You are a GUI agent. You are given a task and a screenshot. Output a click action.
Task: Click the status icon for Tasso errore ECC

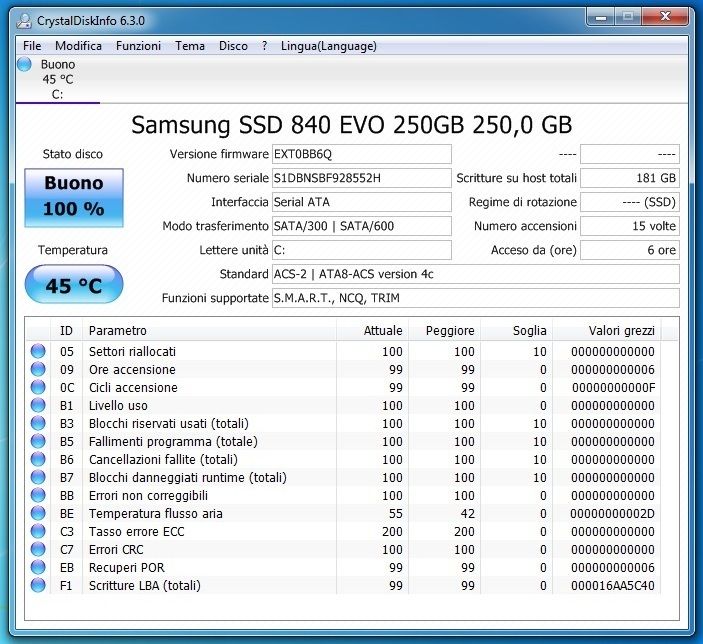39,531
